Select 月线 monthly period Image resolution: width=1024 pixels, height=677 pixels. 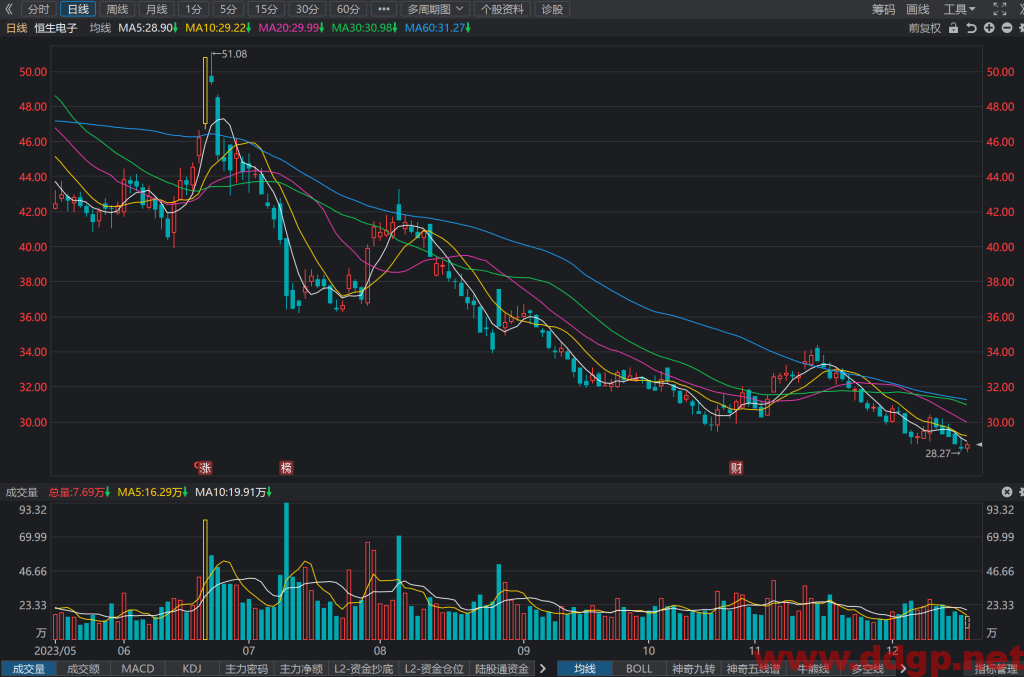(x=156, y=9)
